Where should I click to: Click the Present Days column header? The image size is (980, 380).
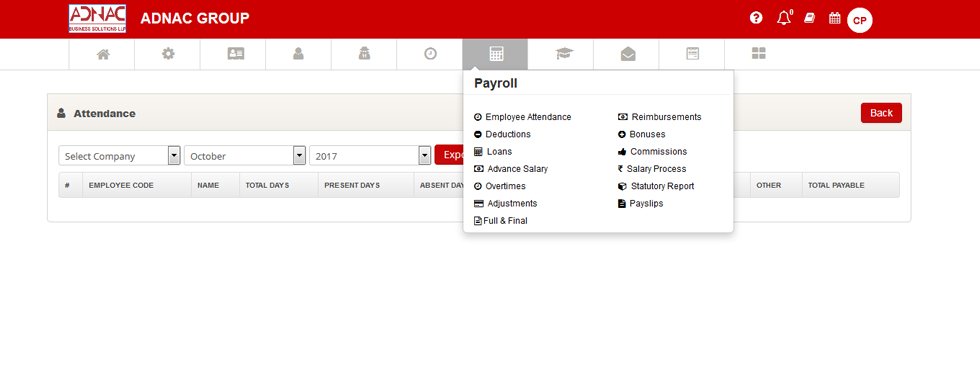click(x=352, y=186)
